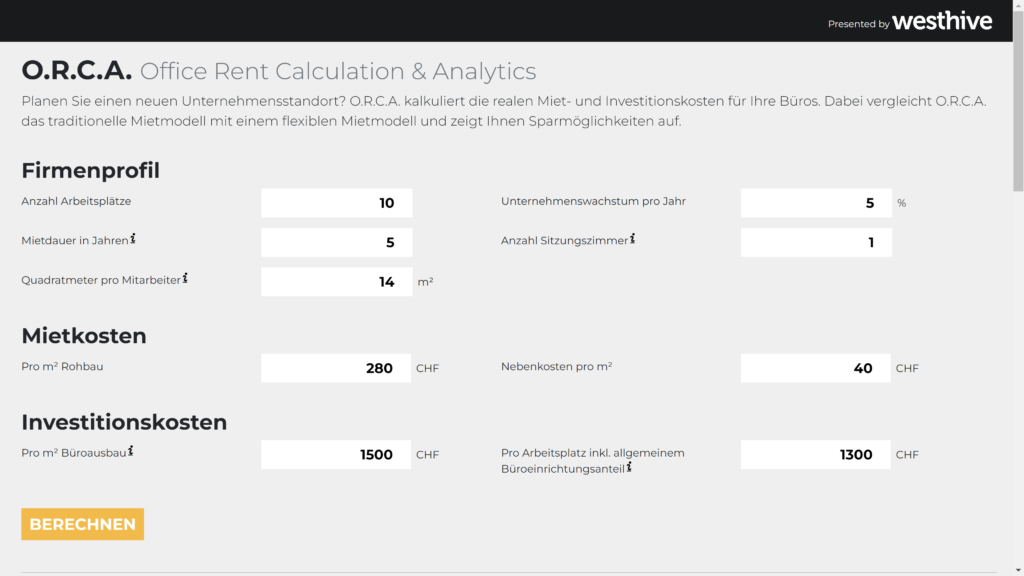Click the Pro m² Rohbau CHF field
The width and height of the screenshot is (1024, 576).
click(x=336, y=368)
